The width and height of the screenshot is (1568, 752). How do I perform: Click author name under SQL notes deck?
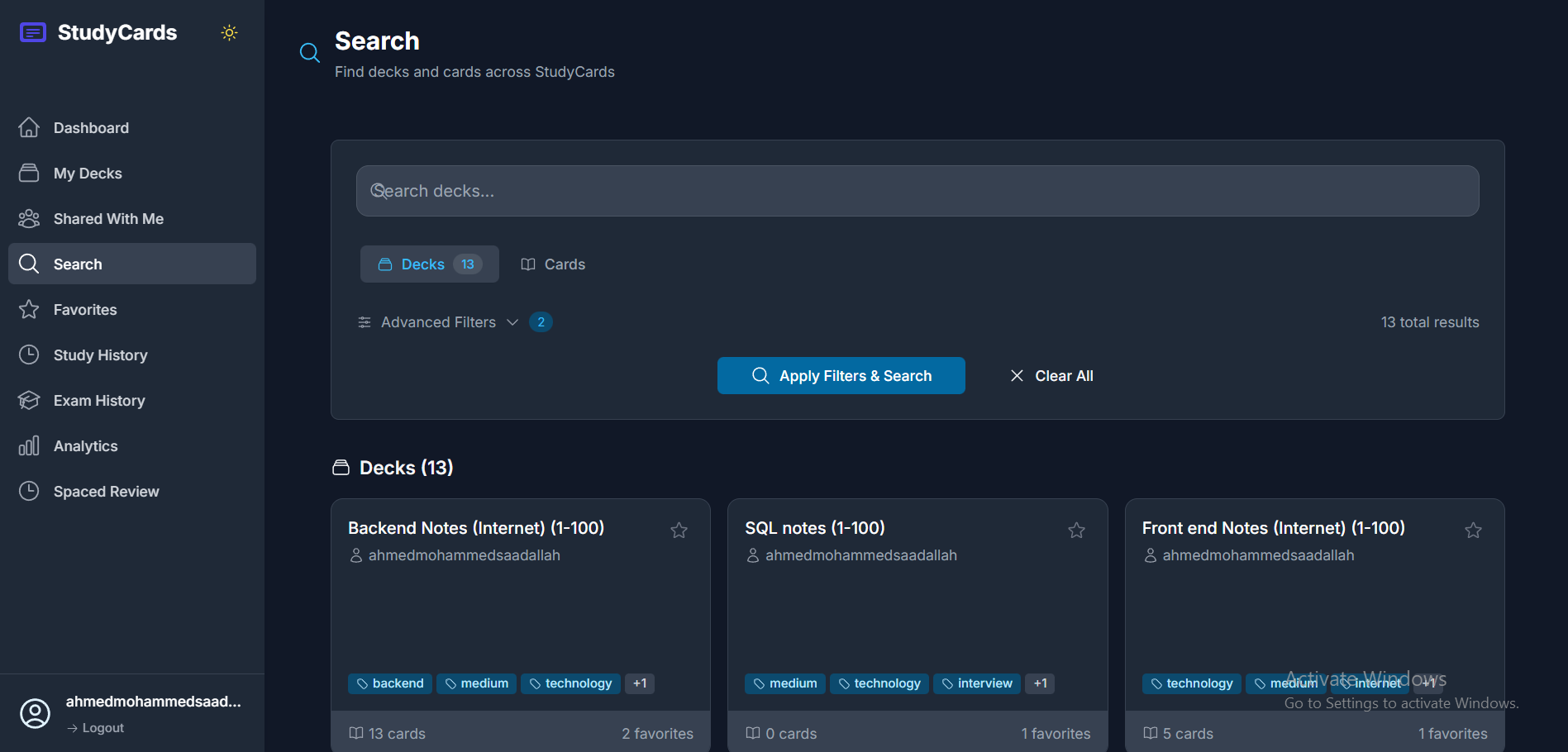point(861,555)
